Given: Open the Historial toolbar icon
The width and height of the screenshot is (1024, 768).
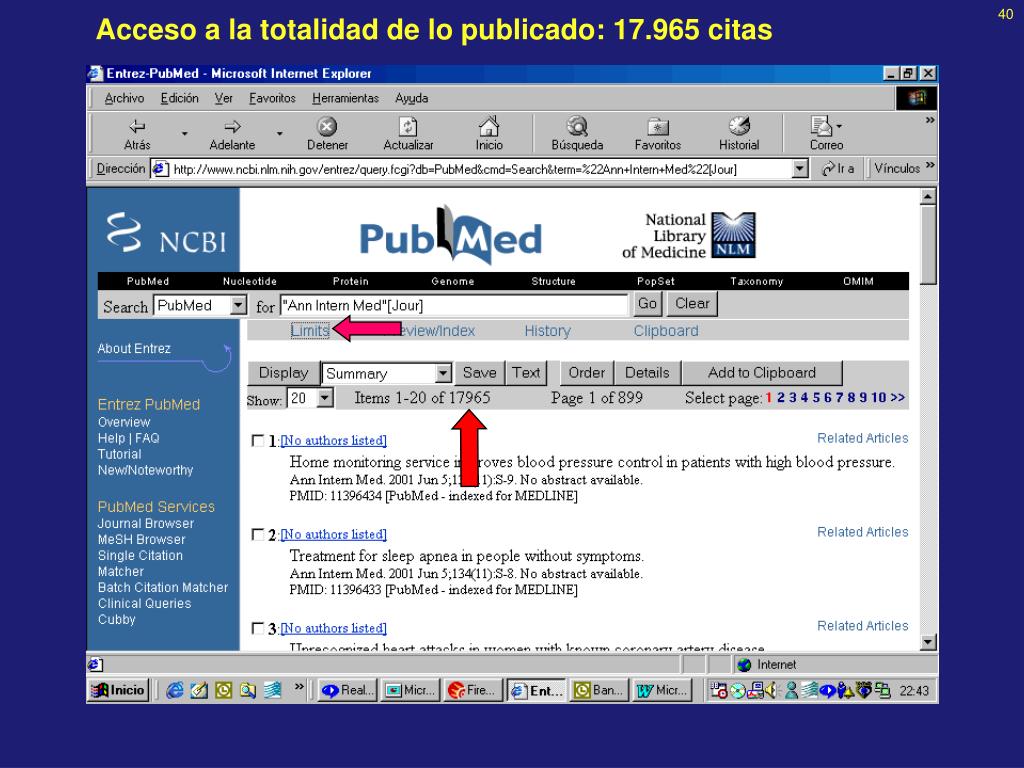Looking at the screenshot, I should (739, 125).
